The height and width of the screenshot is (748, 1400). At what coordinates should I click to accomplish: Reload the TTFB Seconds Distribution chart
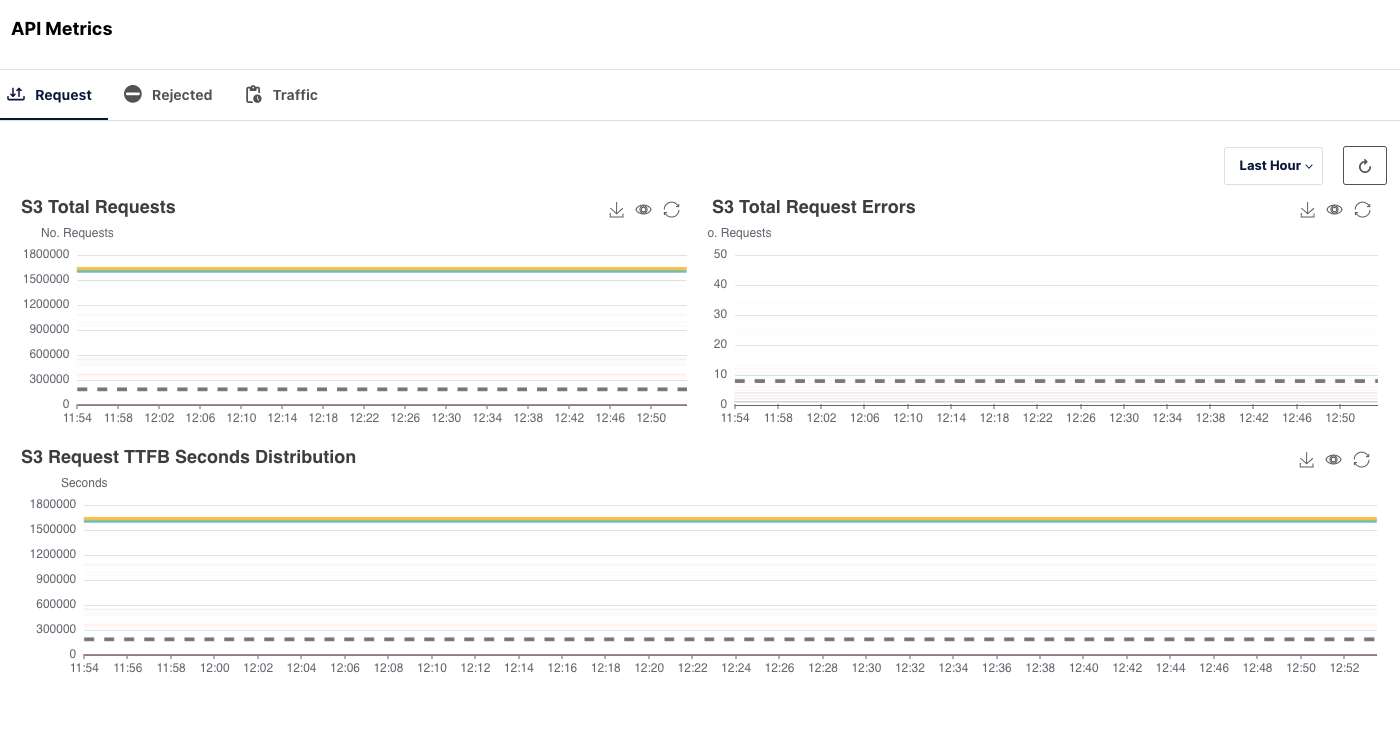point(1361,460)
